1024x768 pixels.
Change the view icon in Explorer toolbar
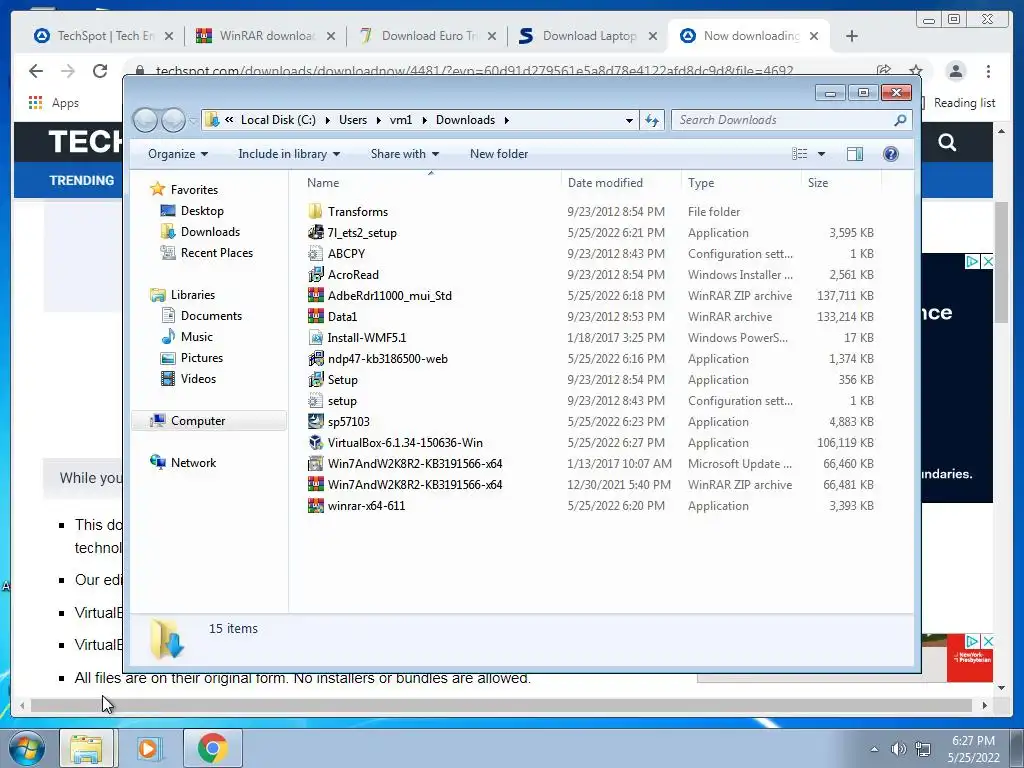799,153
